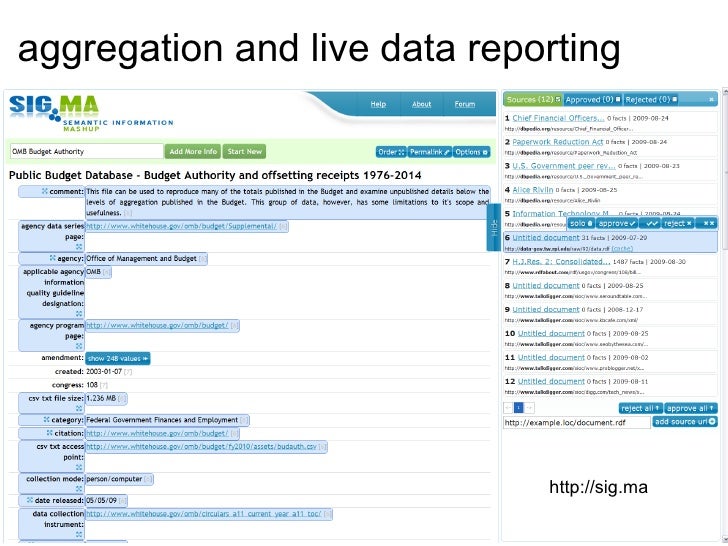Click move icon under csv txt file size

[x=79, y=408]
